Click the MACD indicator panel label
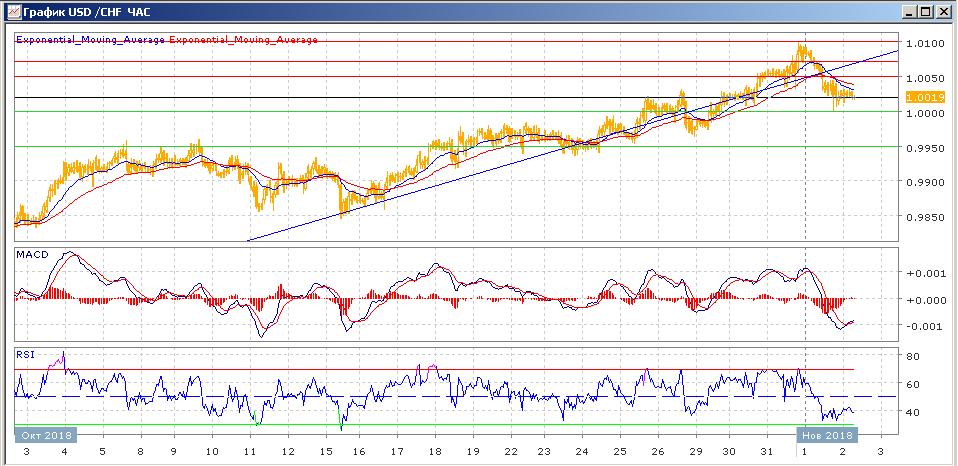Image resolution: width=958 pixels, height=466 pixels. [x=31, y=254]
